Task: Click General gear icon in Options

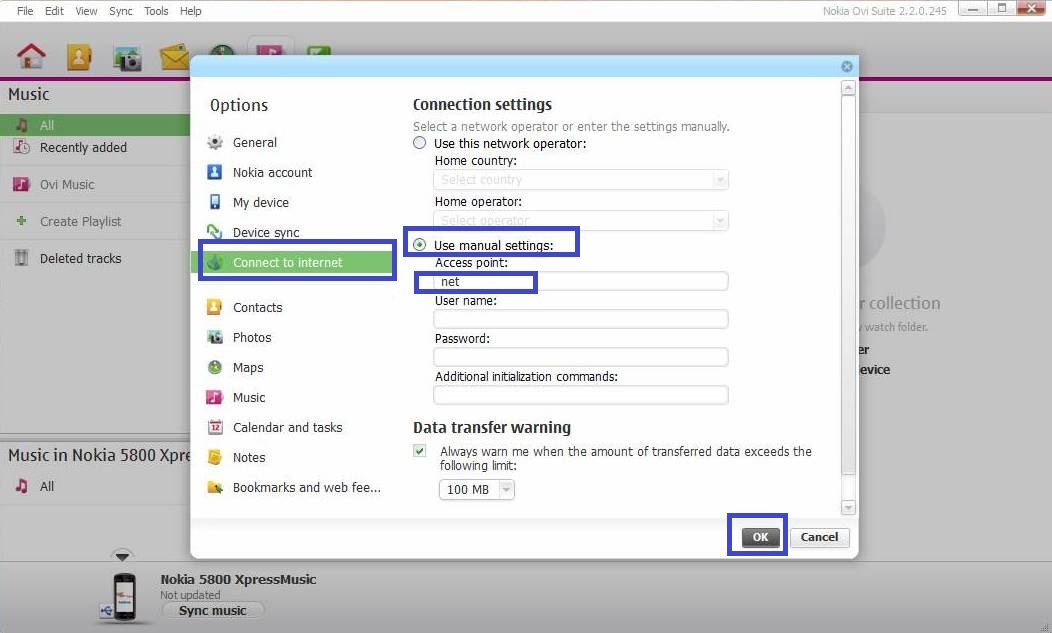Action: point(215,142)
